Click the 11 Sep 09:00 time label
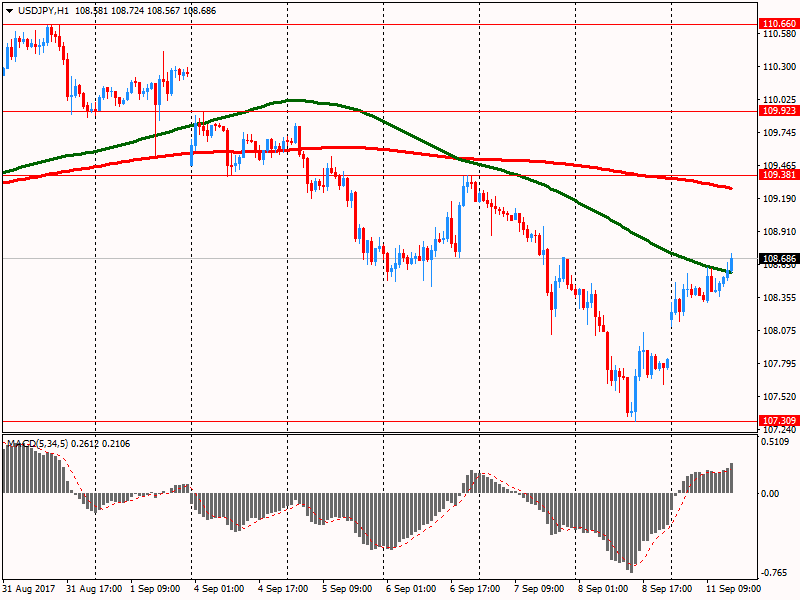This screenshot has height=600, width=800. [733, 589]
